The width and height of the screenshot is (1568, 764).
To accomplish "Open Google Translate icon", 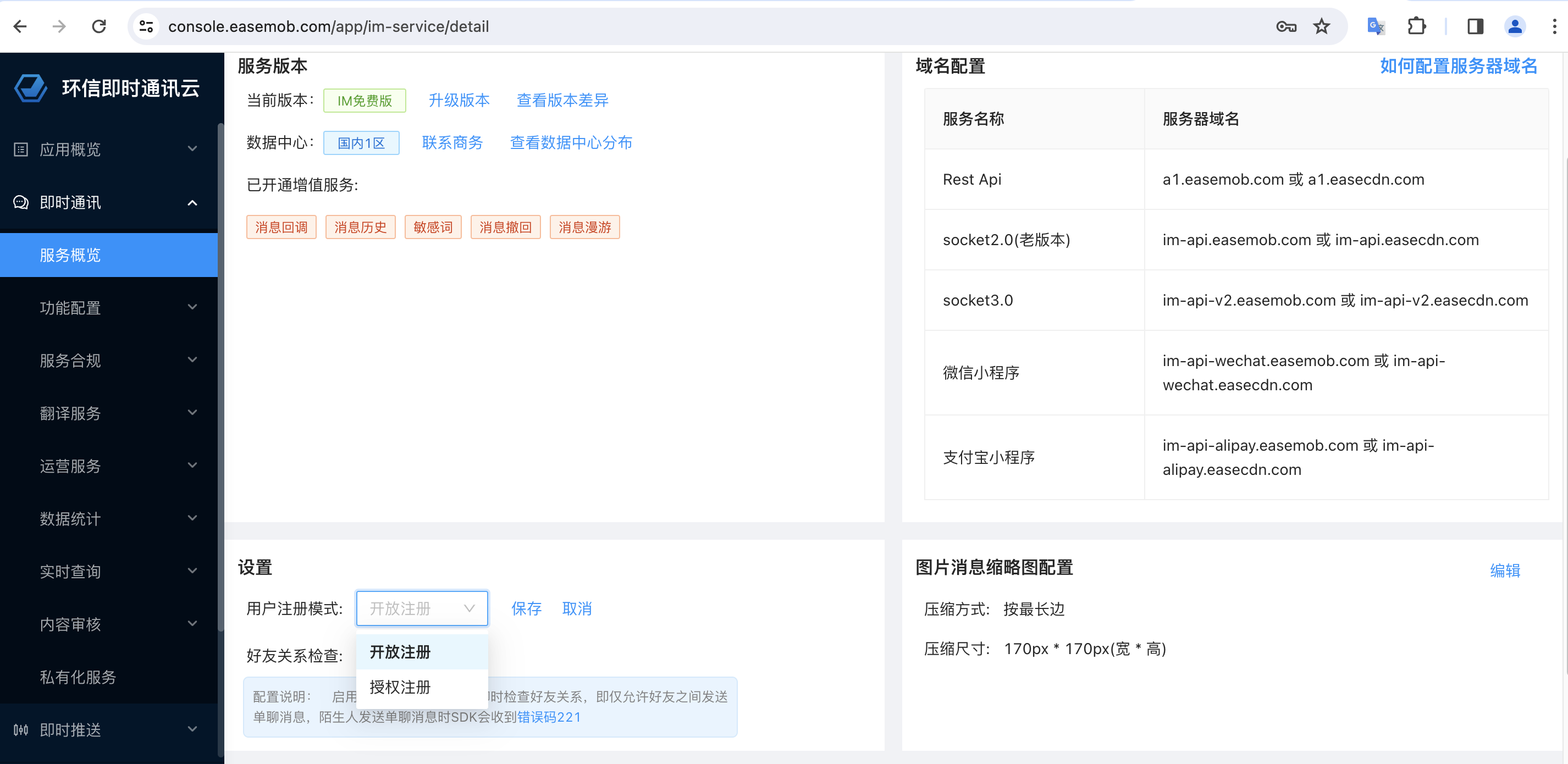I will click(x=1376, y=26).
